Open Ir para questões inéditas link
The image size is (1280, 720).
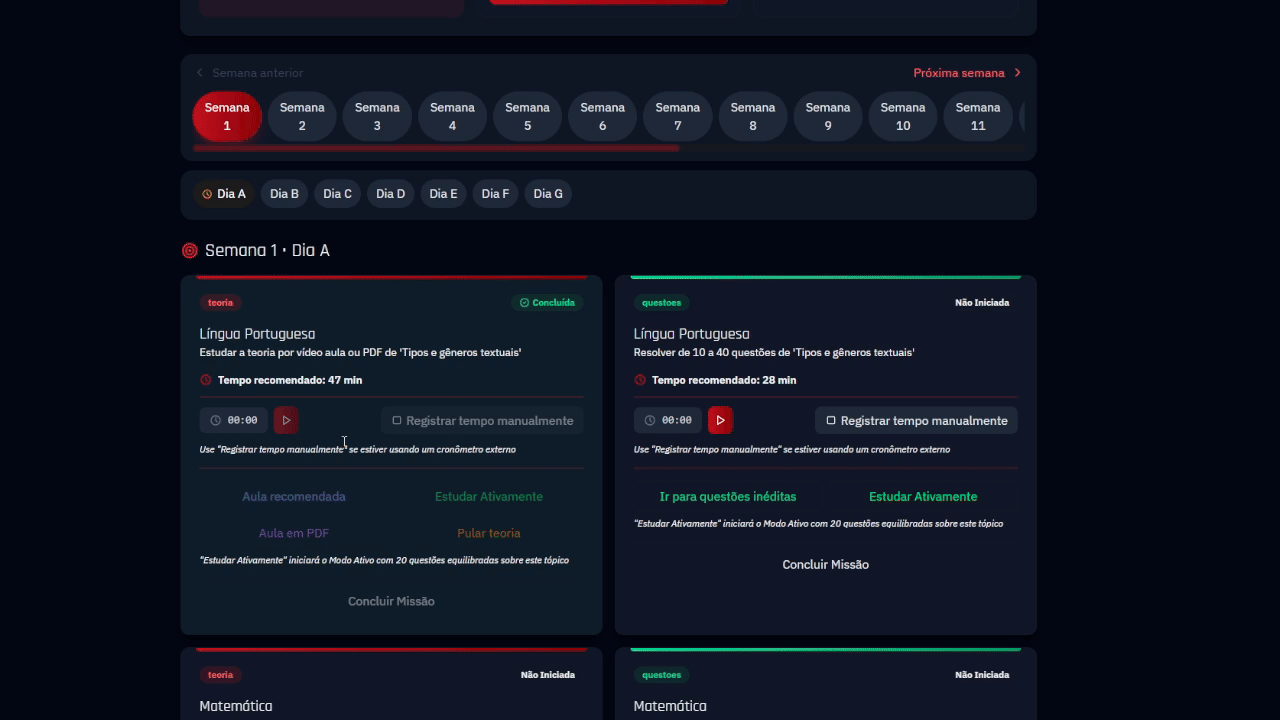(x=728, y=497)
